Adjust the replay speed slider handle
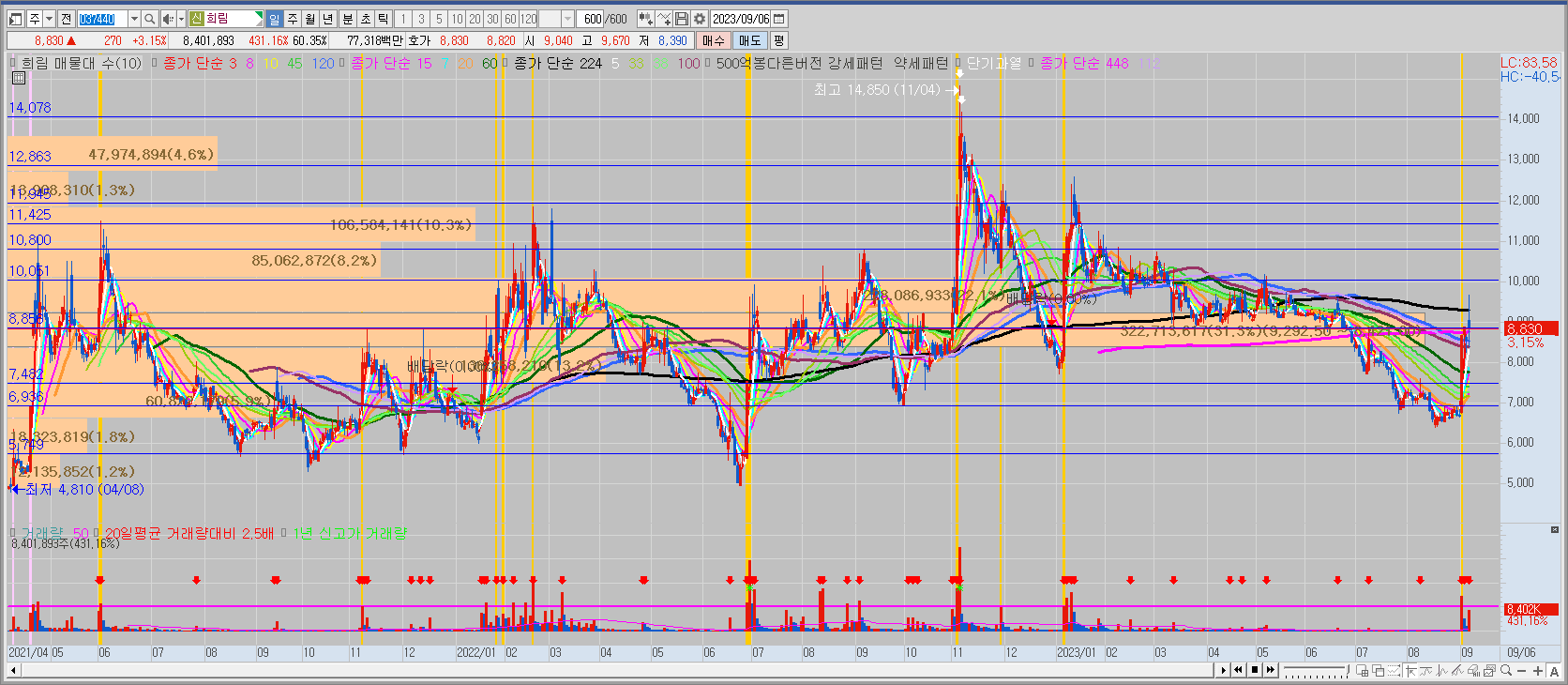The height and width of the screenshot is (685, 1568). pos(1348,669)
